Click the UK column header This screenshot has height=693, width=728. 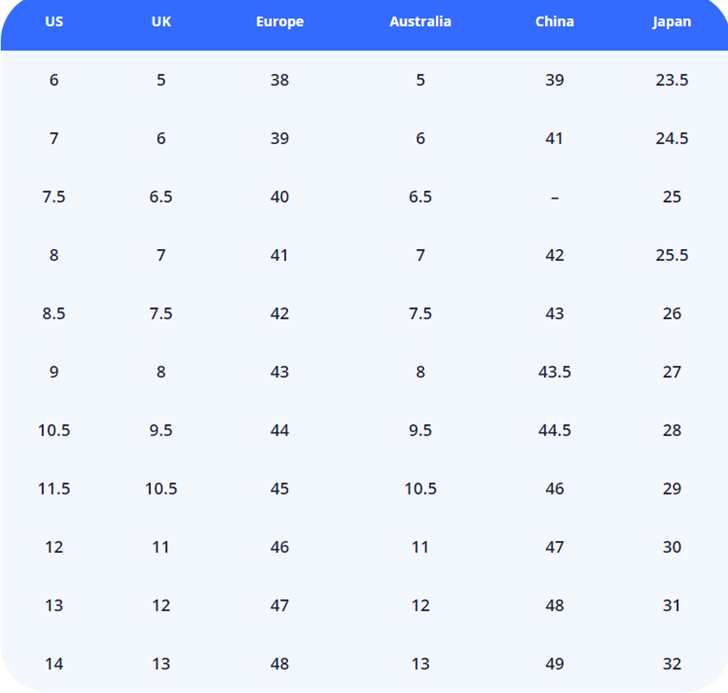point(161,21)
